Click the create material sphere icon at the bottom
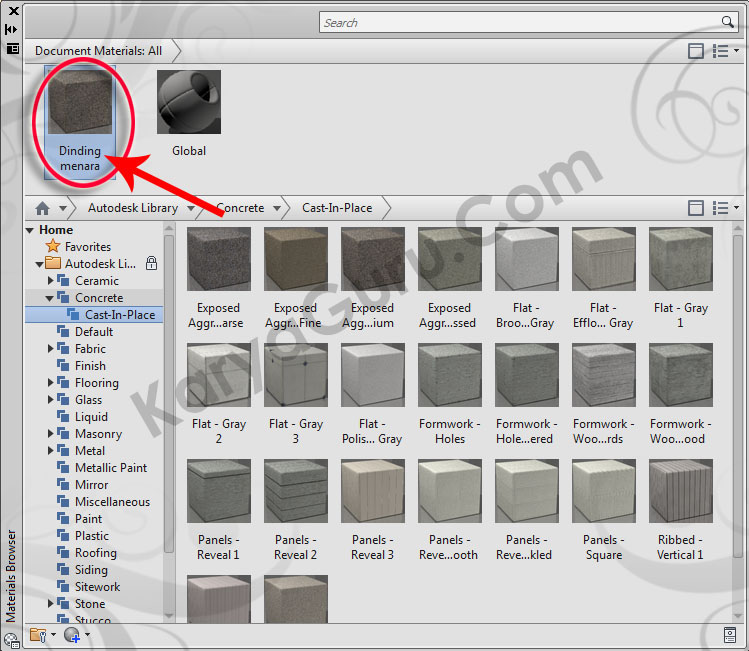This screenshot has width=749, height=651. (71, 635)
